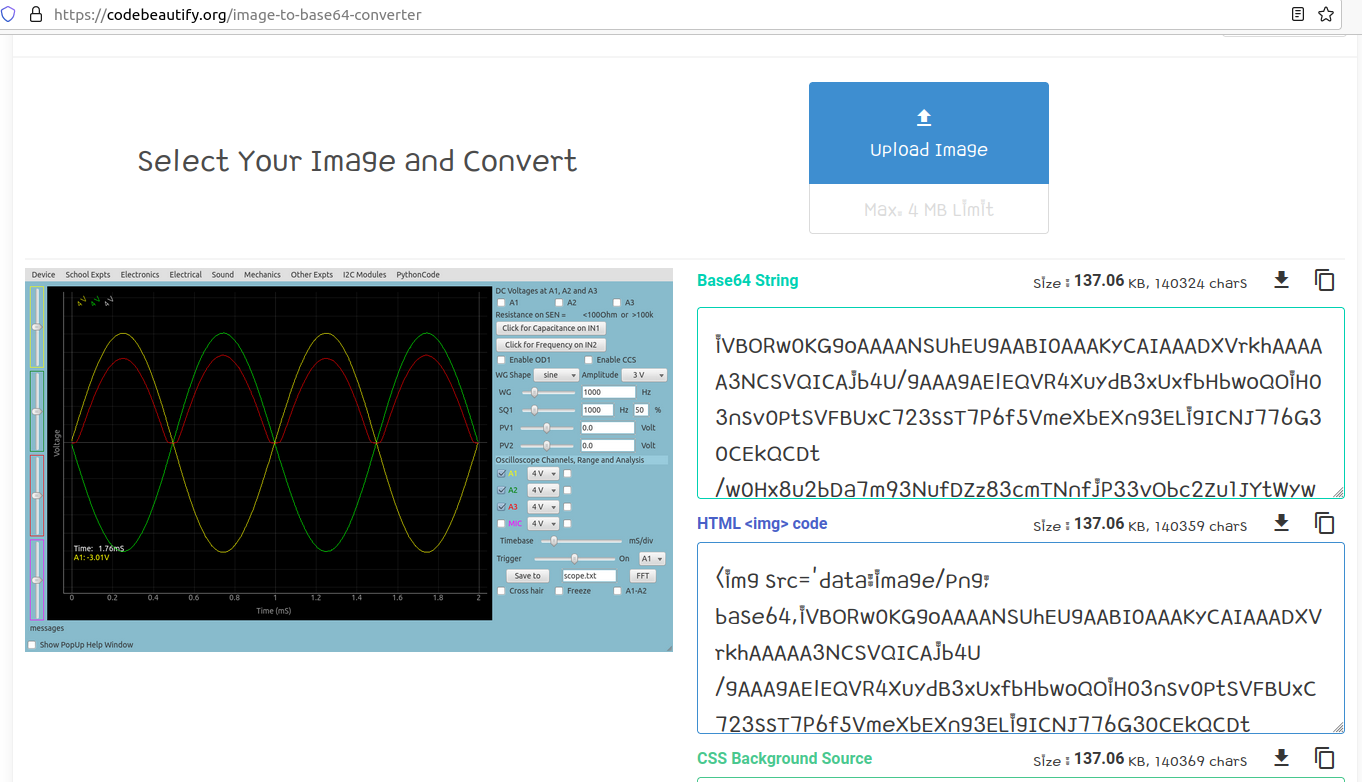
Task: Expand the Amplitude 3 V dropdown
Action: [x=644, y=375]
